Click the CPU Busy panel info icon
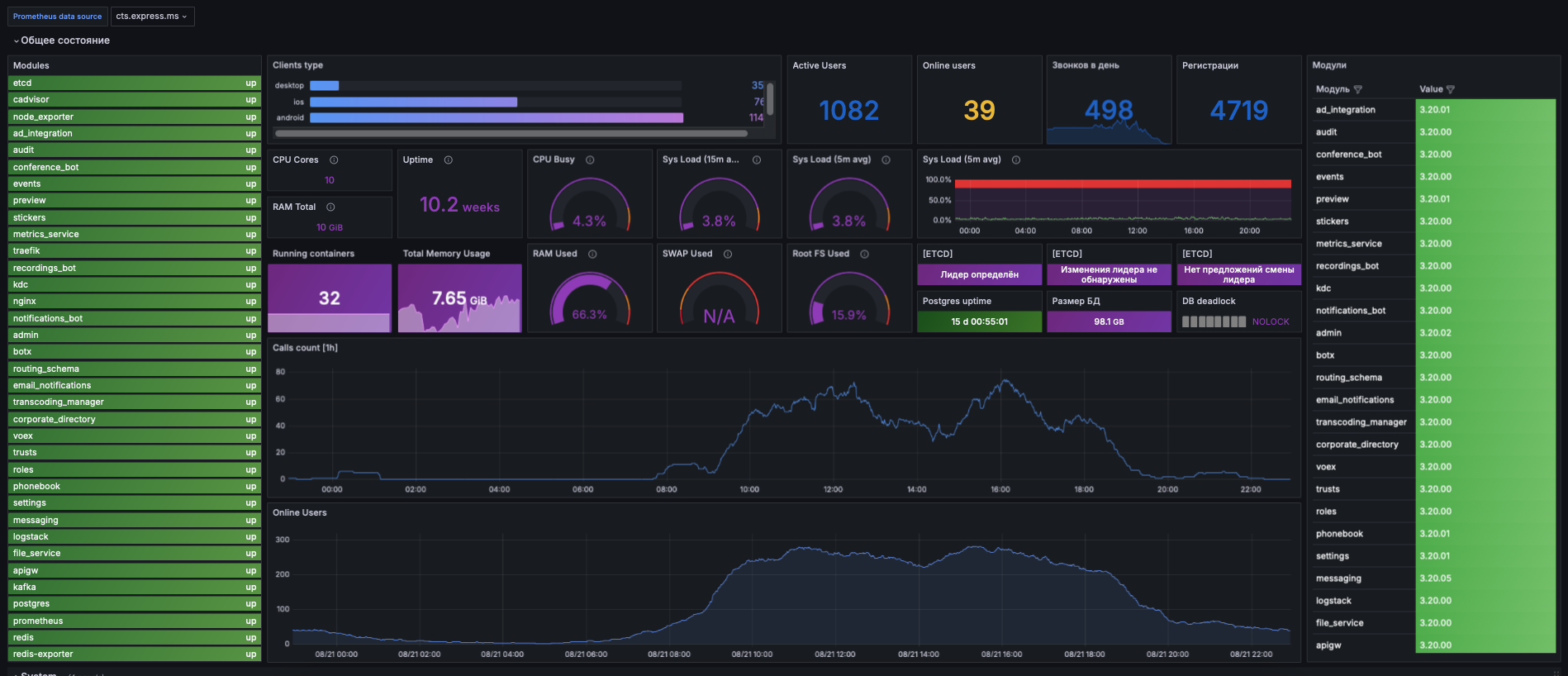The width and height of the screenshot is (1568, 676). (590, 159)
